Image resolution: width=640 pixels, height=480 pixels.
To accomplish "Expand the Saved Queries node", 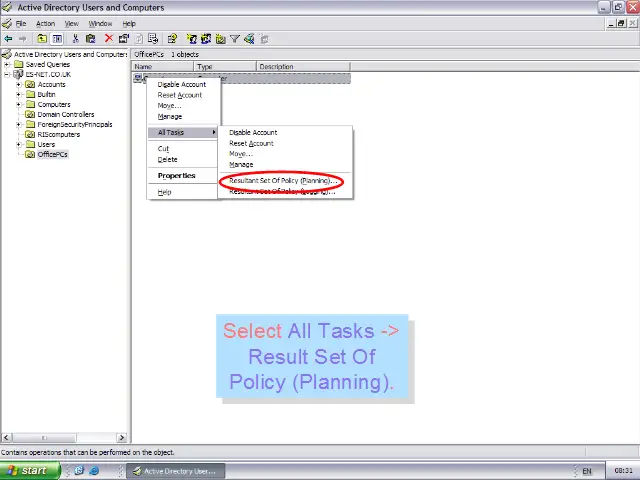I will (7, 64).
